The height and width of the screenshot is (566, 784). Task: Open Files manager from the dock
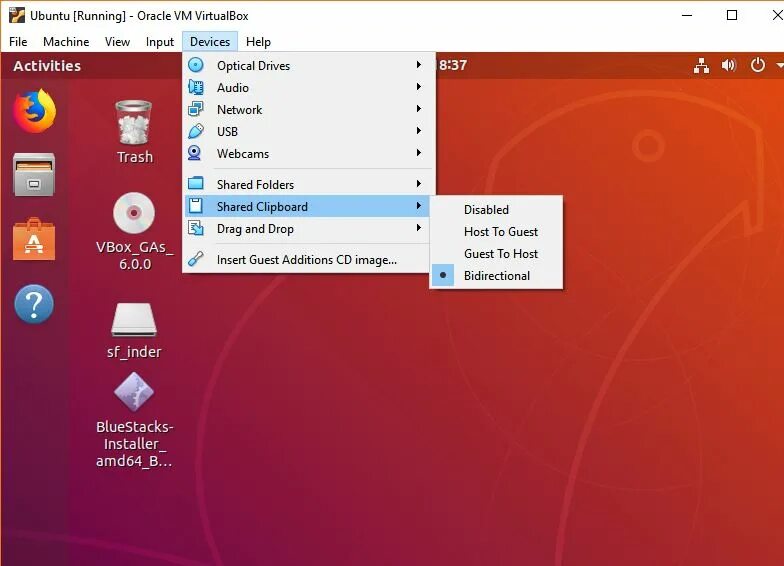(x=34, y=174)
